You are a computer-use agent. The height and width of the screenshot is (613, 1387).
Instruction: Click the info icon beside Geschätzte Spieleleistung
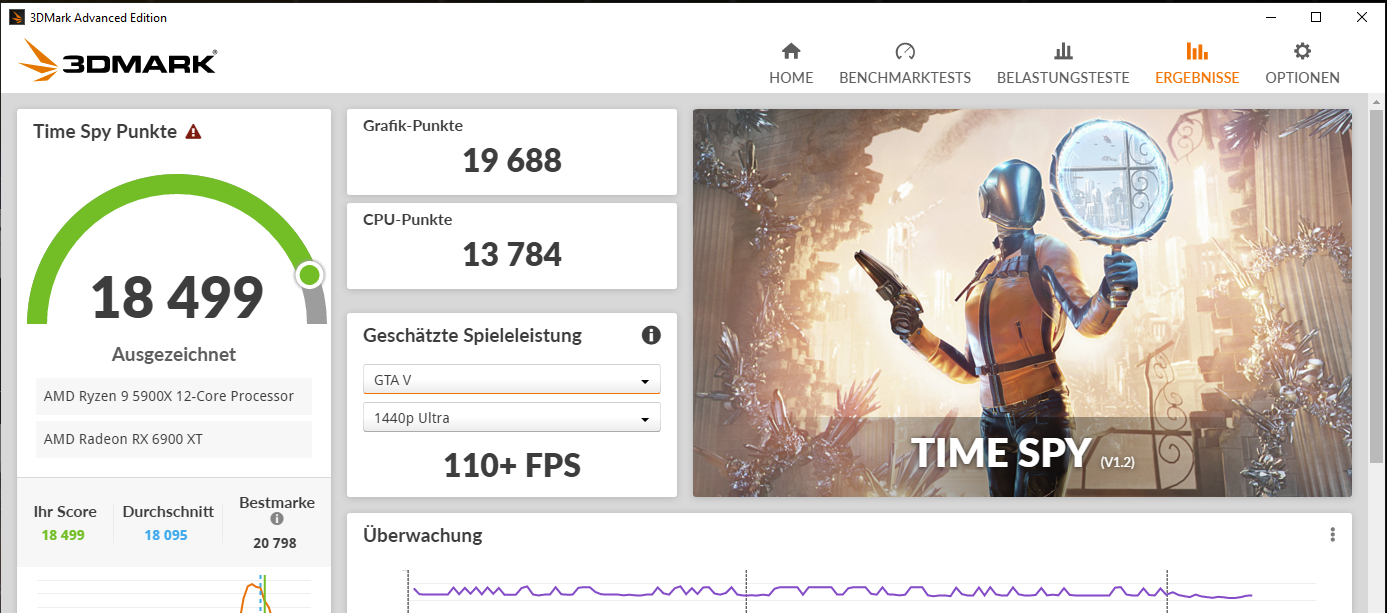tap(651, 335)
